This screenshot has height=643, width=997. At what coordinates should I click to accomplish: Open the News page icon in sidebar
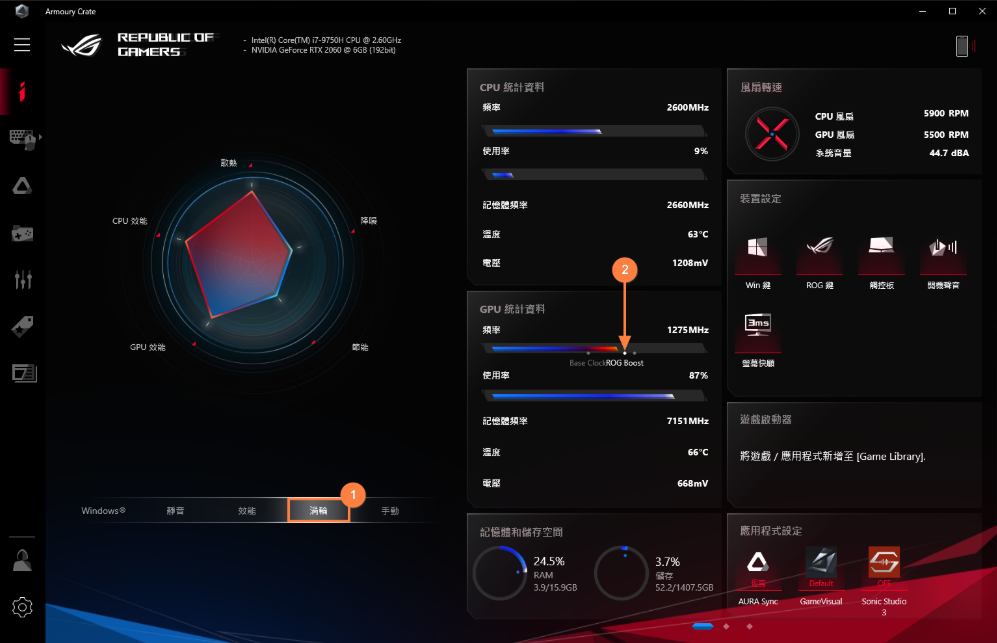pos(24,373)
